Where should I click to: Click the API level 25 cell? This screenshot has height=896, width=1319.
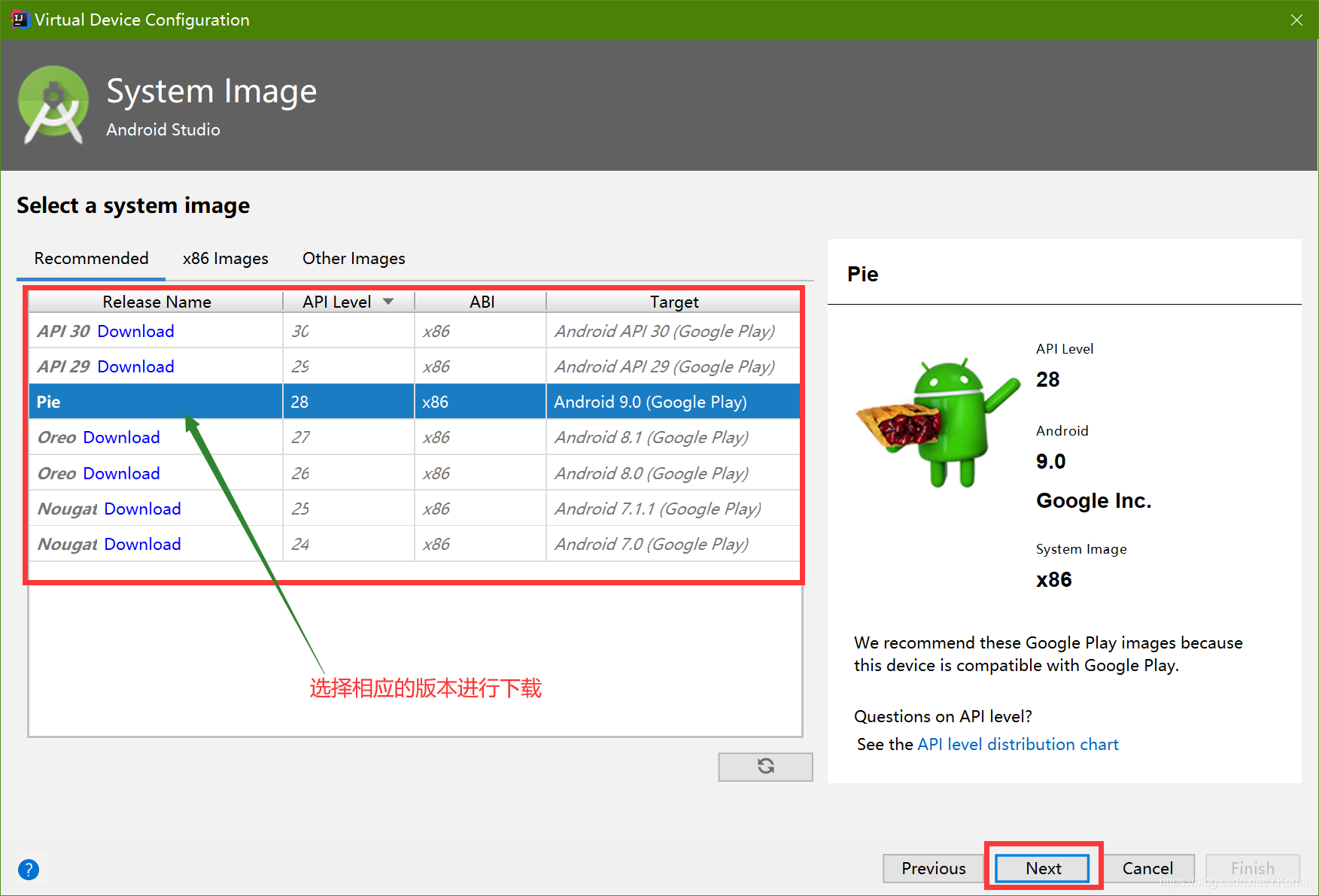click(349, 509)
